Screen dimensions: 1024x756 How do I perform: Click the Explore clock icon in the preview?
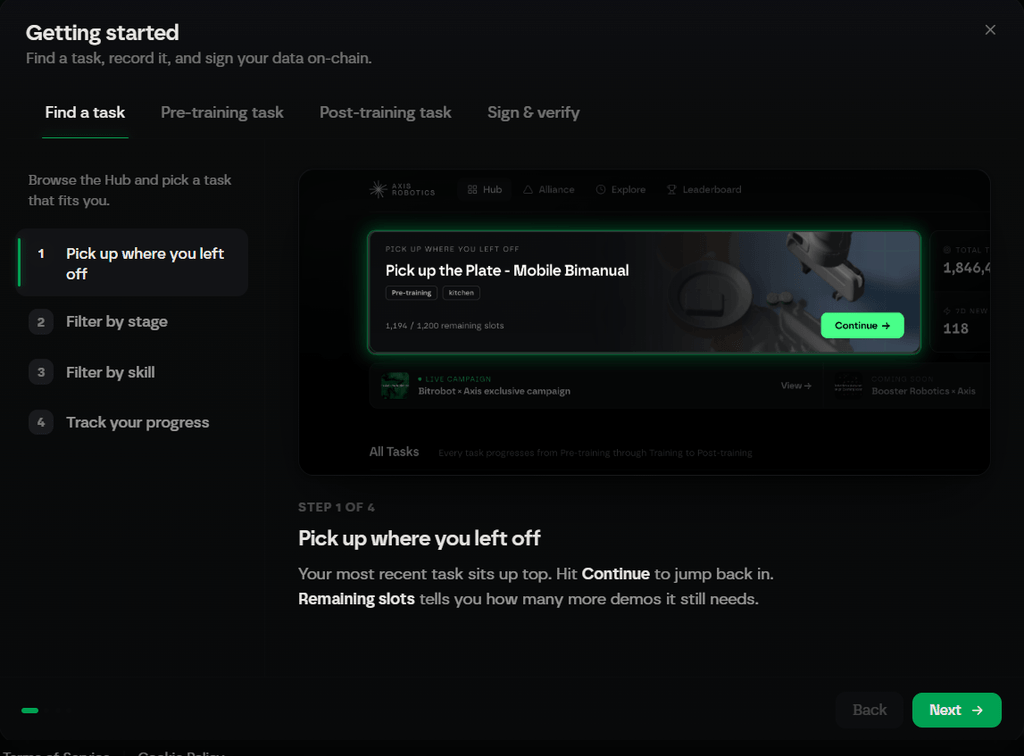coord(601,189)
